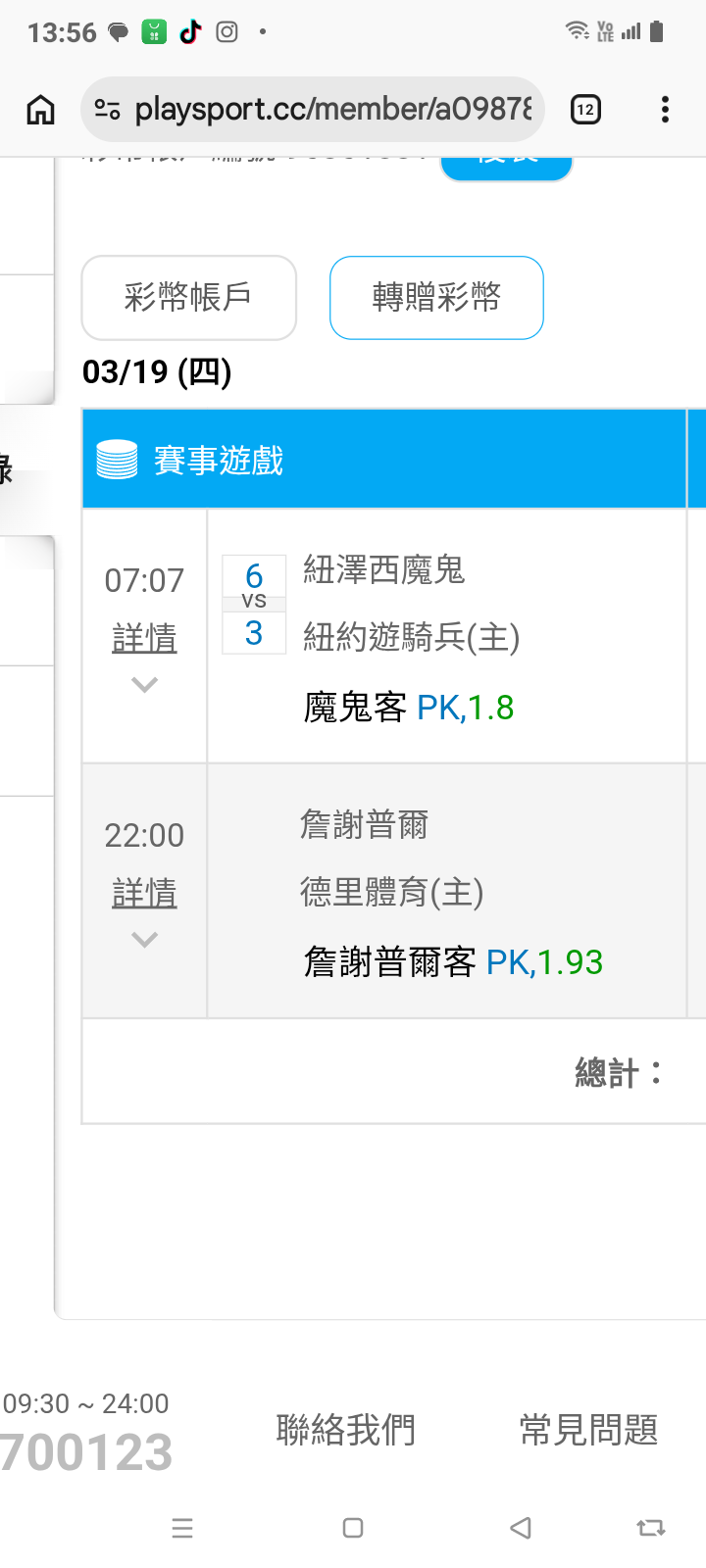Screen dimensions: 706x1568
Task: Open 詳情 link for 07:07 match
Action: click(144, 639)
